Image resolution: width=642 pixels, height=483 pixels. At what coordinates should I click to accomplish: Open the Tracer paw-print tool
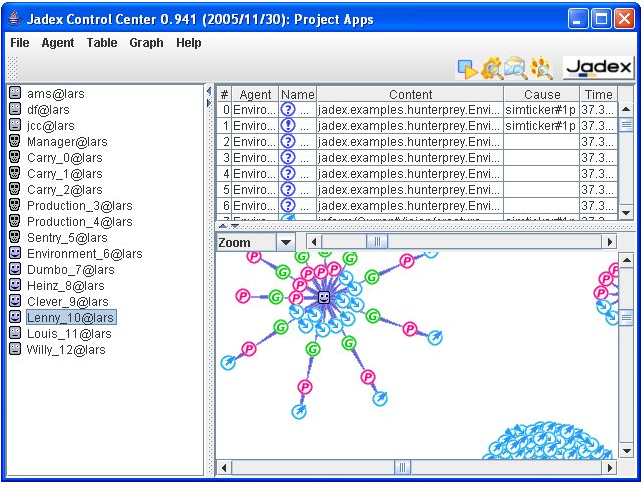click(541, 68)
